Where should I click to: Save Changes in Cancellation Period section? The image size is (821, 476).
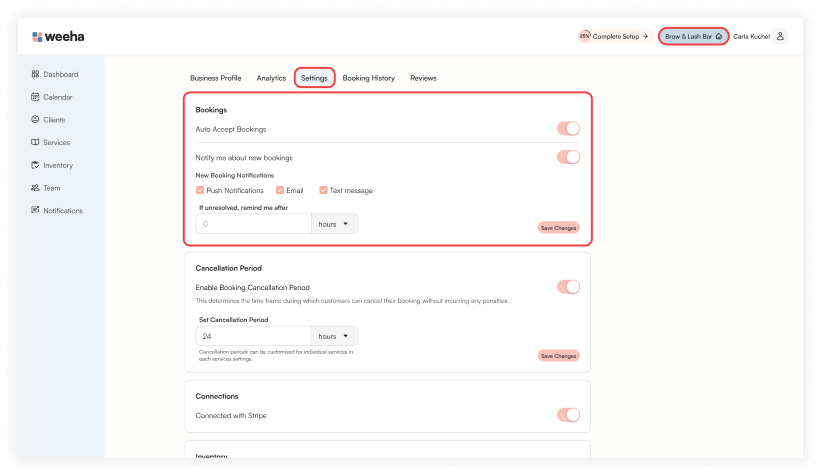[x=558, y=356]
